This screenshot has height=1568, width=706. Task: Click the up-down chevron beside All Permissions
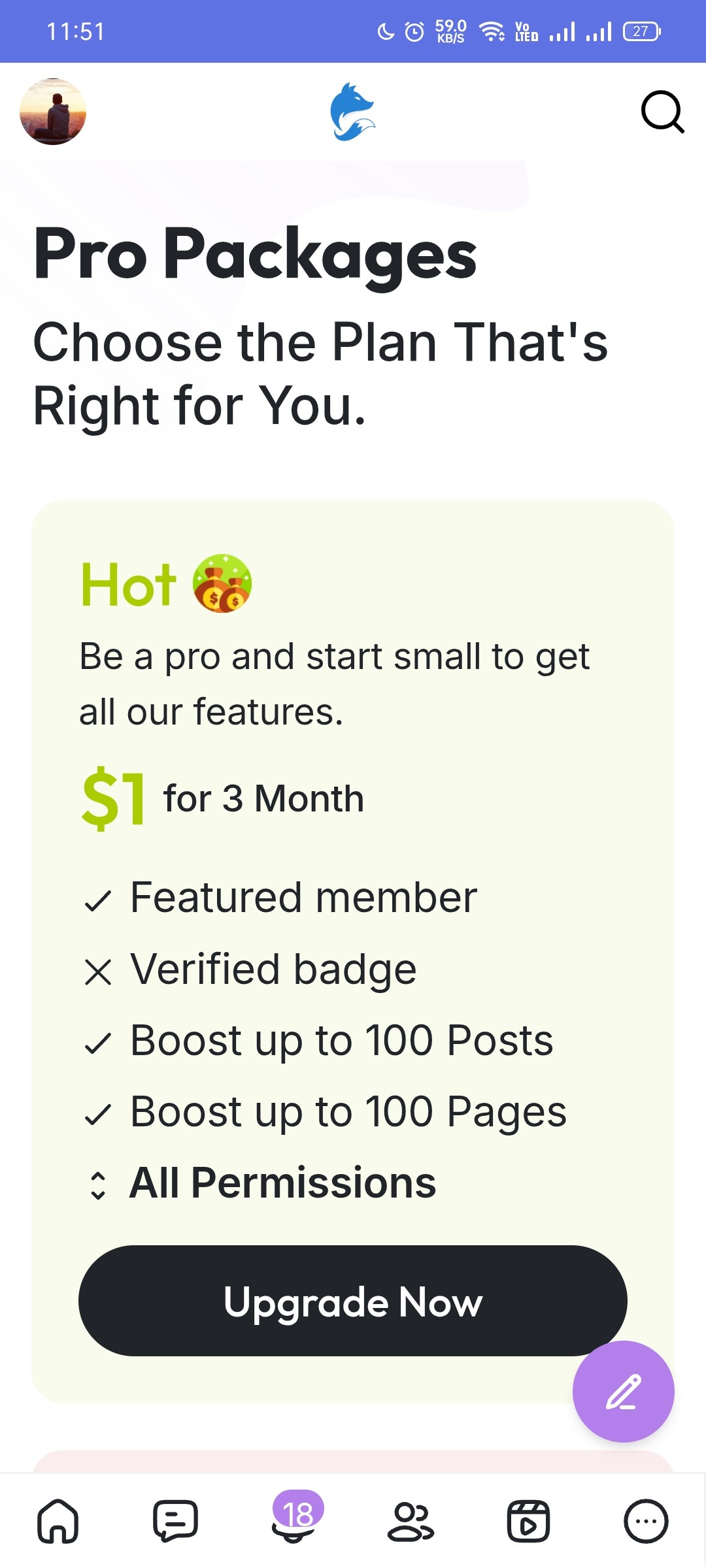pyautogui.click(x=98, y=1185)
